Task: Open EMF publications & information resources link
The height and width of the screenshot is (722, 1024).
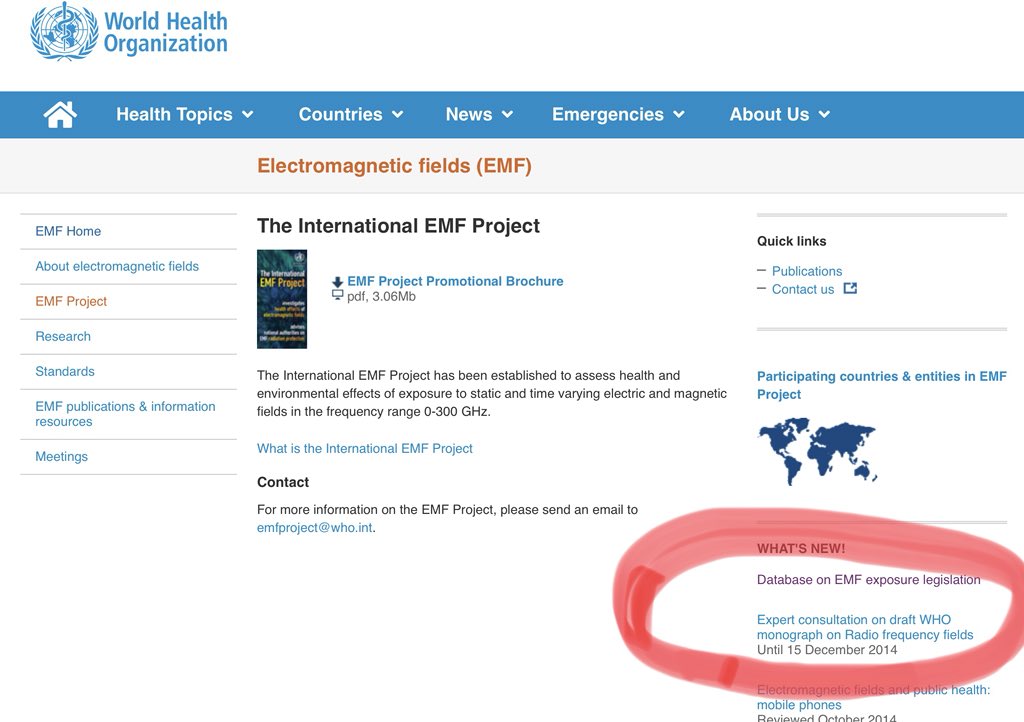Action: click(125, 414)
